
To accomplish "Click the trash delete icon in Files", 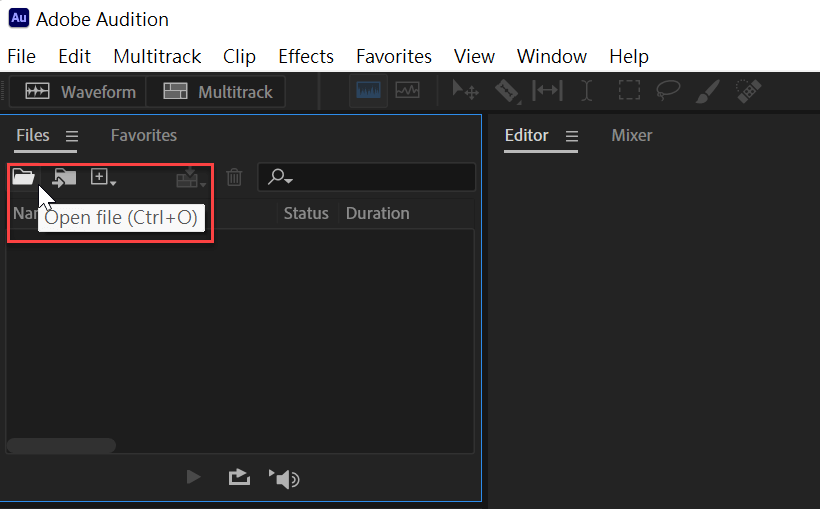I will 234,177.
